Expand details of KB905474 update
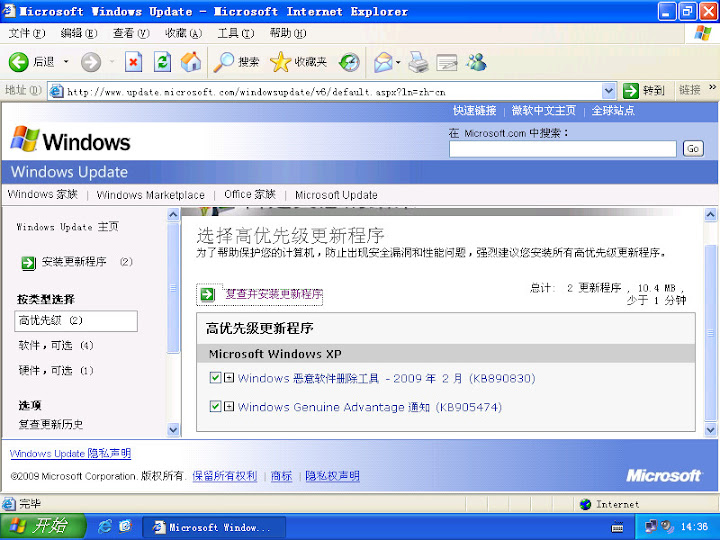This screenshot has width=720, height=540. pos(229,406)
